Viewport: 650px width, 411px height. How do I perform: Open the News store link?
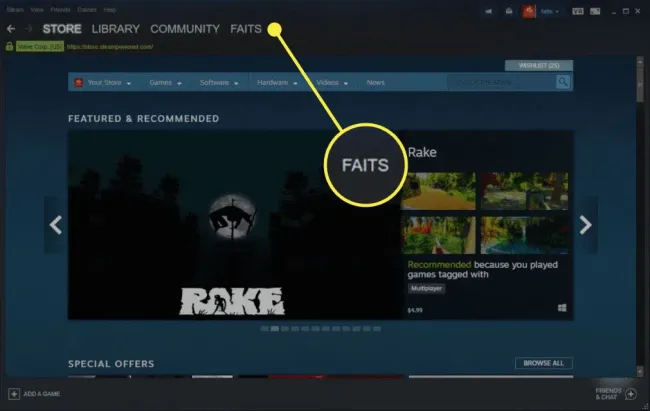[376, 83]
